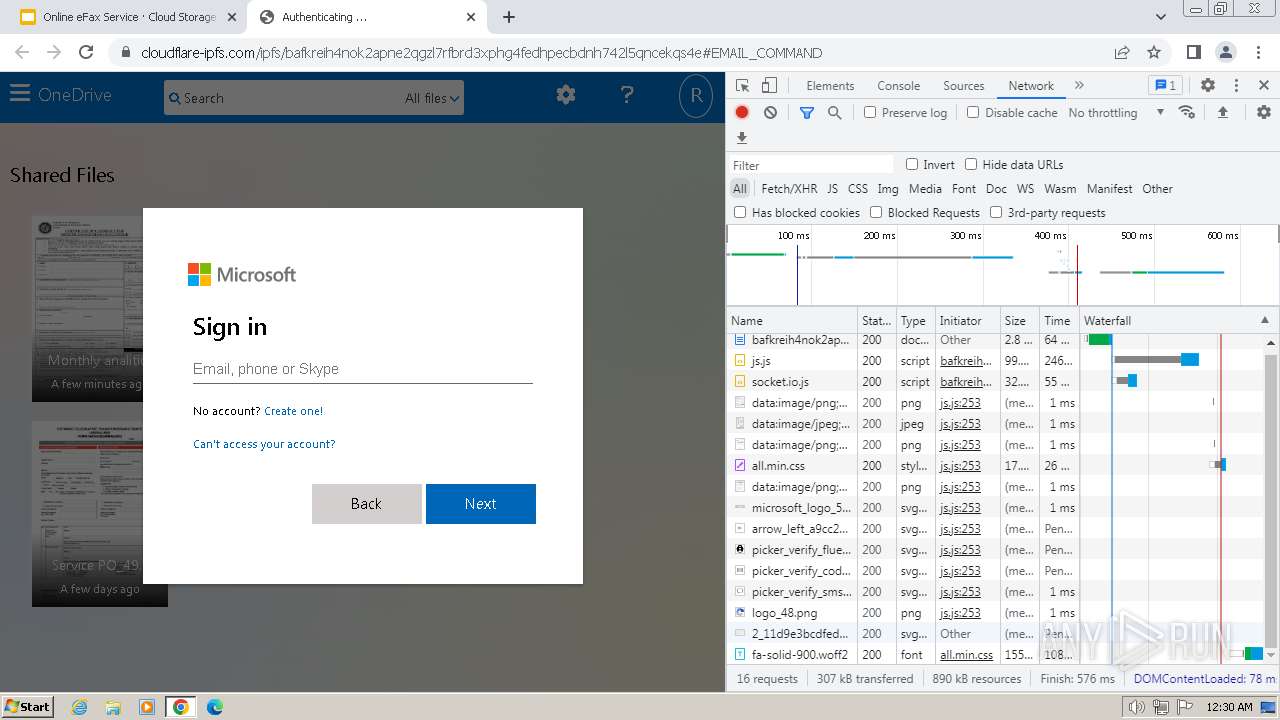Enable Preserve log checkbox
Image resolution: width=1280 pixels, height=720 pixels.
[870, 112]
